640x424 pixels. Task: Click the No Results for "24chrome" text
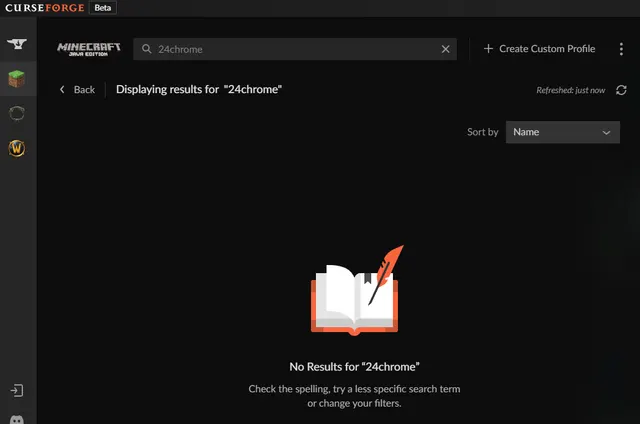pyautogui.click(x=354, y=367)
